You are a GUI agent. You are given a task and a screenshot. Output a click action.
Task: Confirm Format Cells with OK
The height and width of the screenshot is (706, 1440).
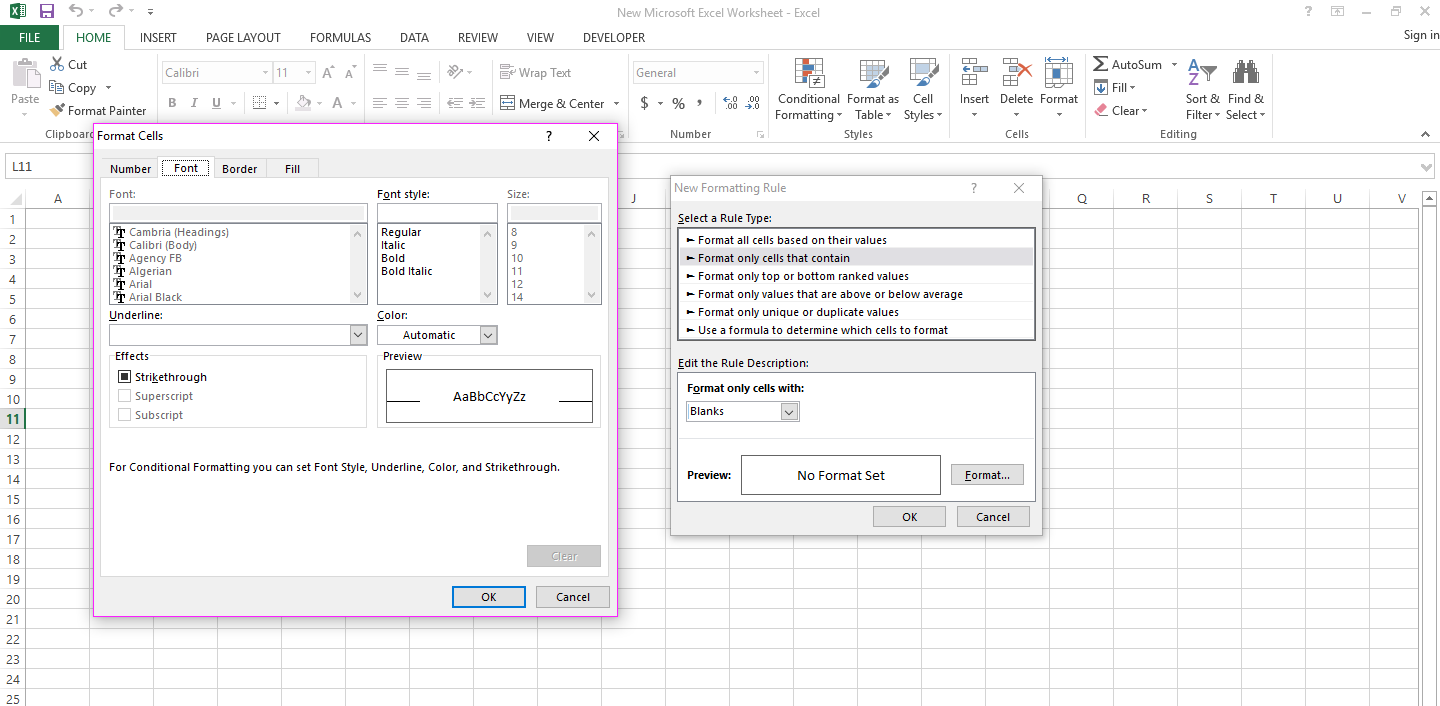[x=488, y=596]
